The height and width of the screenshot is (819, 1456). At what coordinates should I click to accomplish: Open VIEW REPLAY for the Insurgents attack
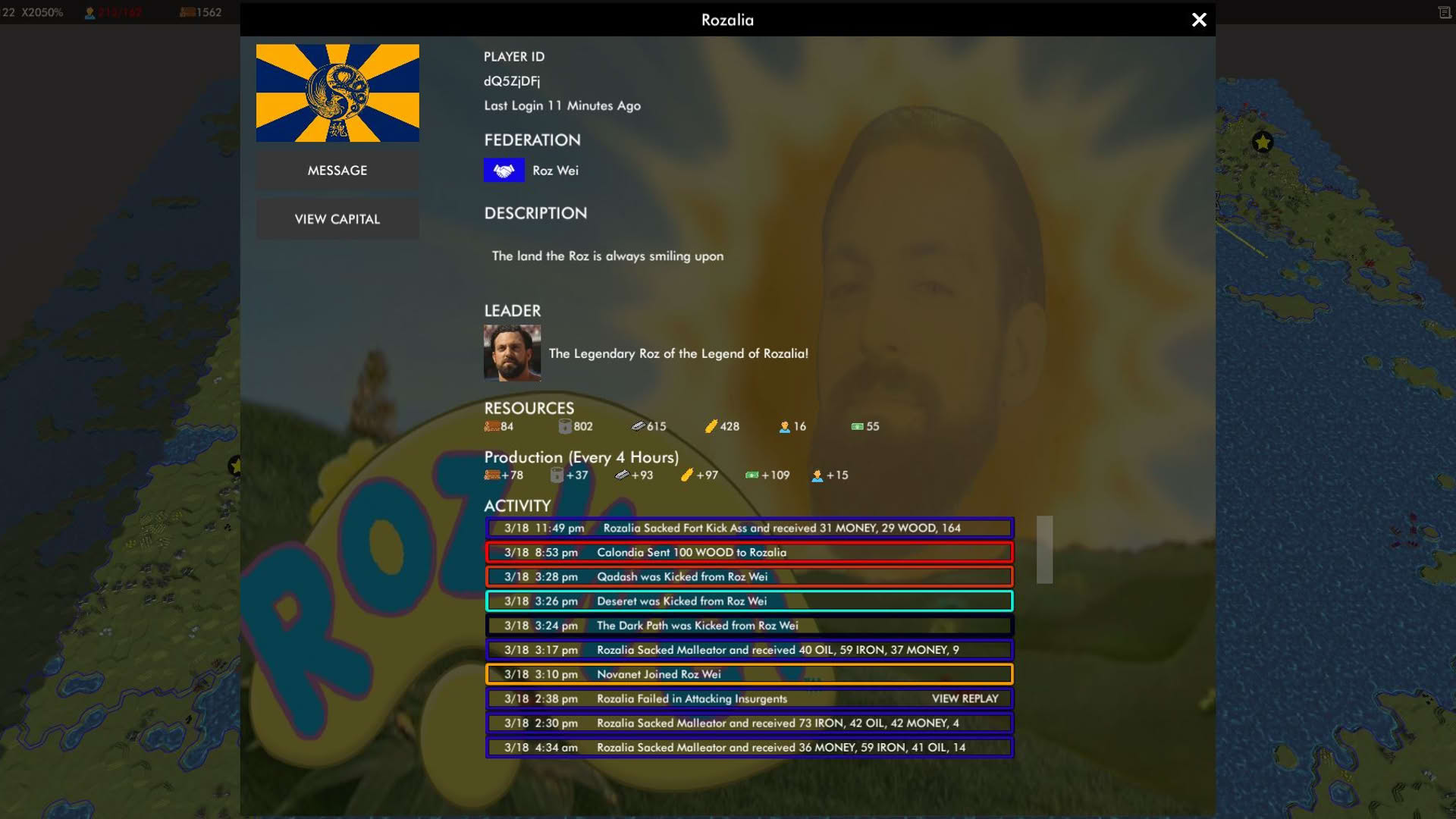coord(965,698)
